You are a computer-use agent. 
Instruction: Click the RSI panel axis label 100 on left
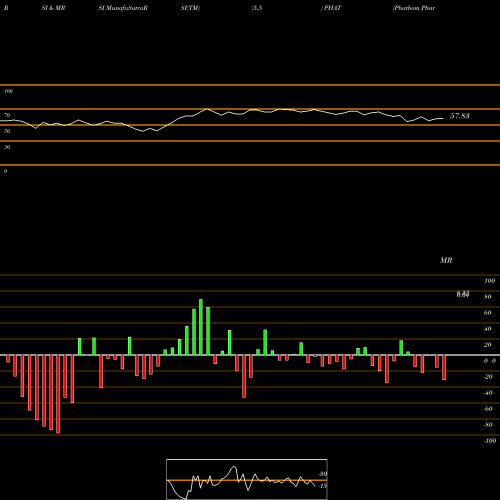tap(8, 91)
